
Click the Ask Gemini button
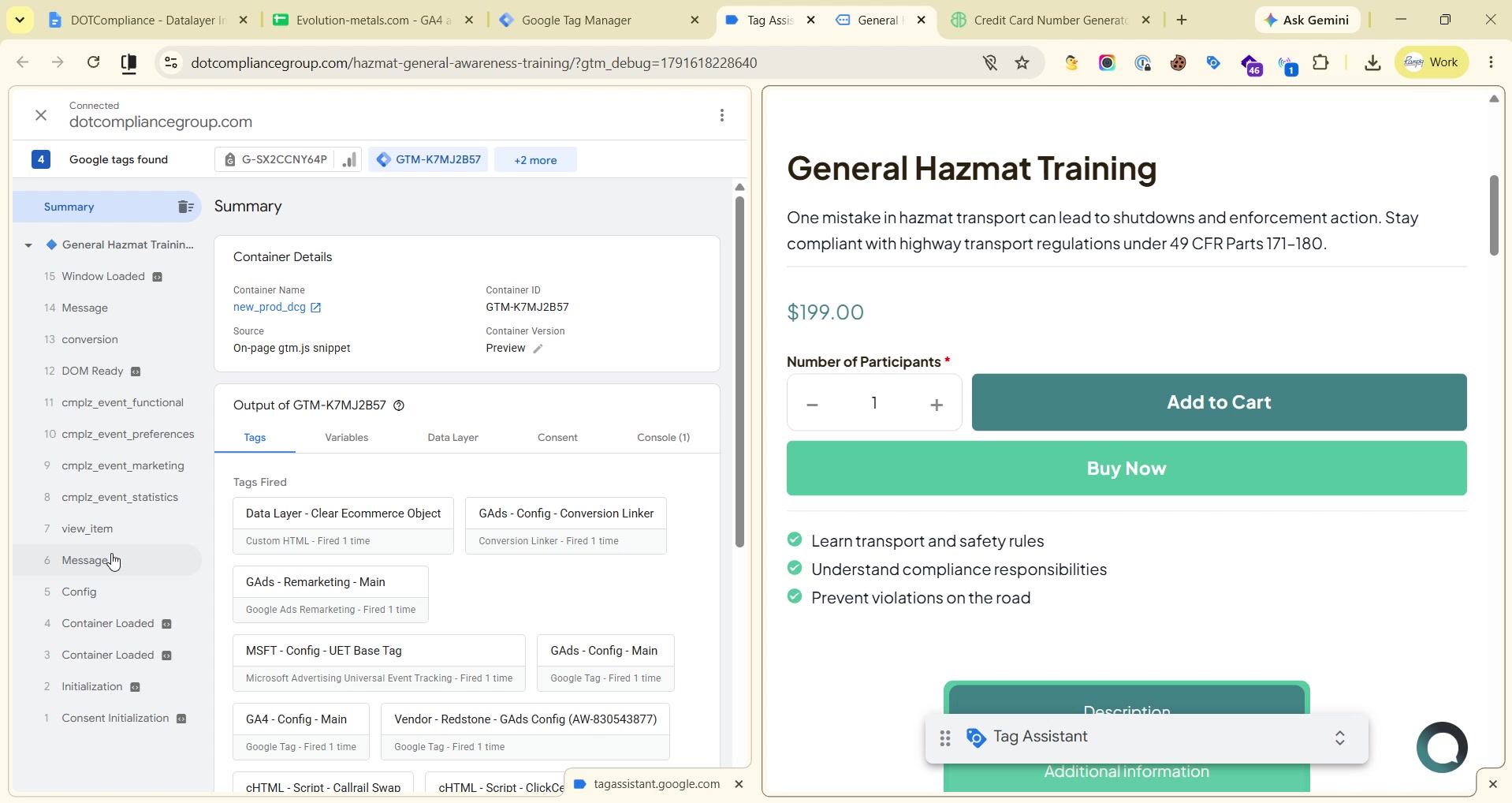coord(1307,21)
